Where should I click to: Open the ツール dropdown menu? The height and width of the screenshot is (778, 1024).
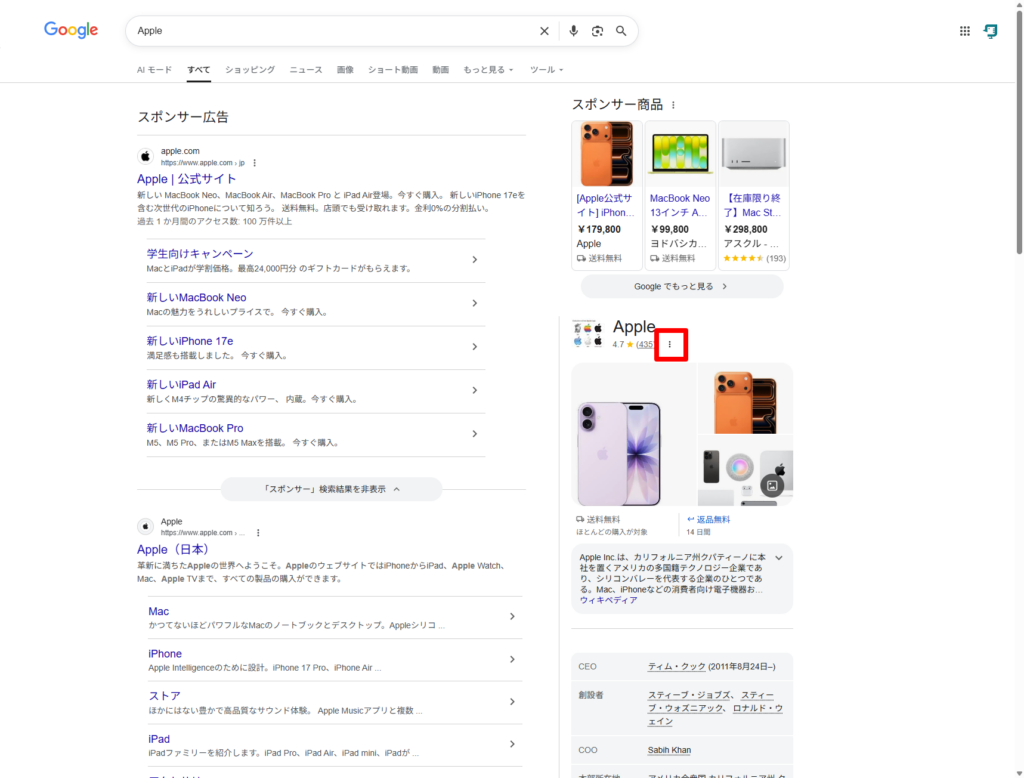click(x=546, y=70)
